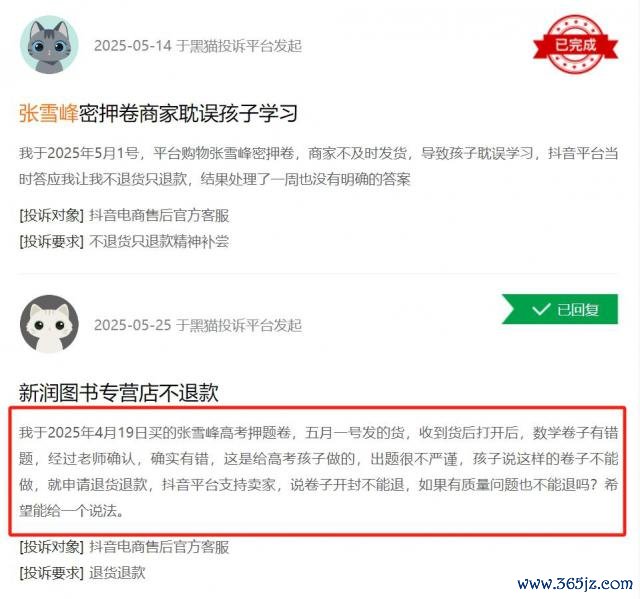The width and height of the screenshot is (640, 599).
Task: Click the second [投诉要求] label
Action: [x=51, y=573]
